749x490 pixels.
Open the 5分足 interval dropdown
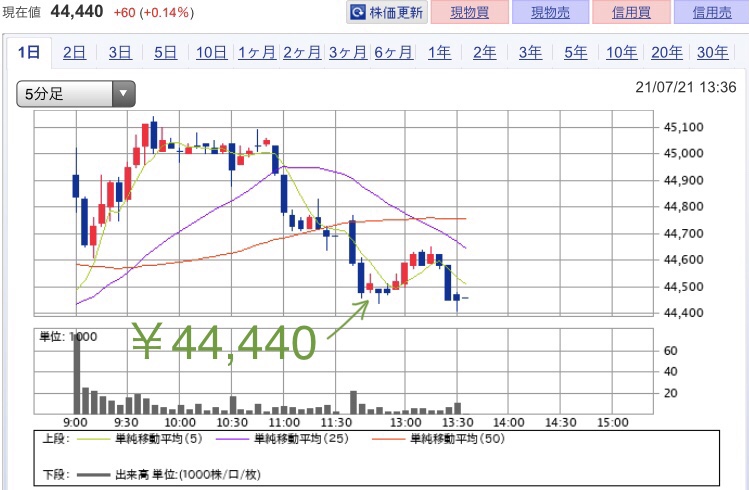pyautogui.click(x=76, y=94)
